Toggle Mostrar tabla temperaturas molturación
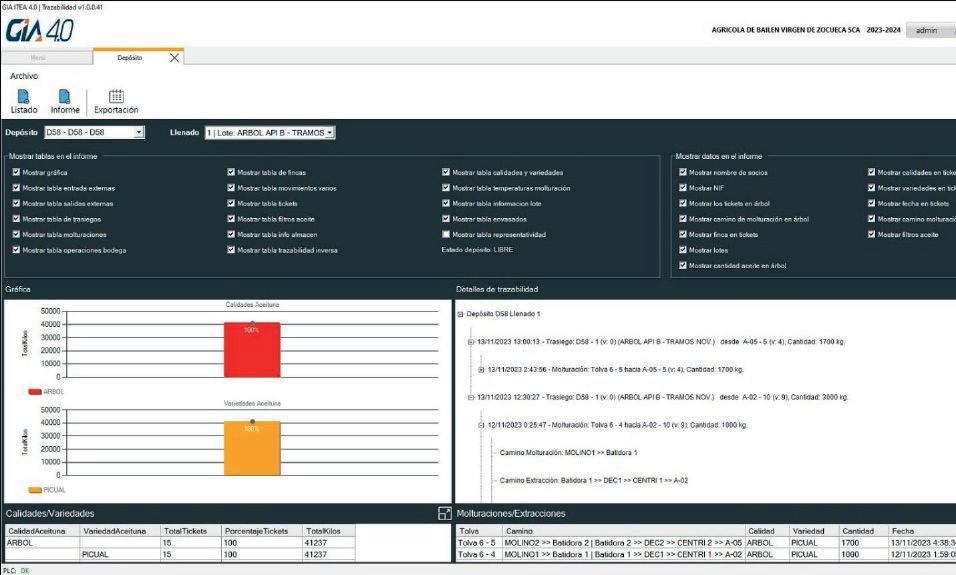Image resolution: width=956 pixels, height=575 pixels. click(x=446, y=188)
